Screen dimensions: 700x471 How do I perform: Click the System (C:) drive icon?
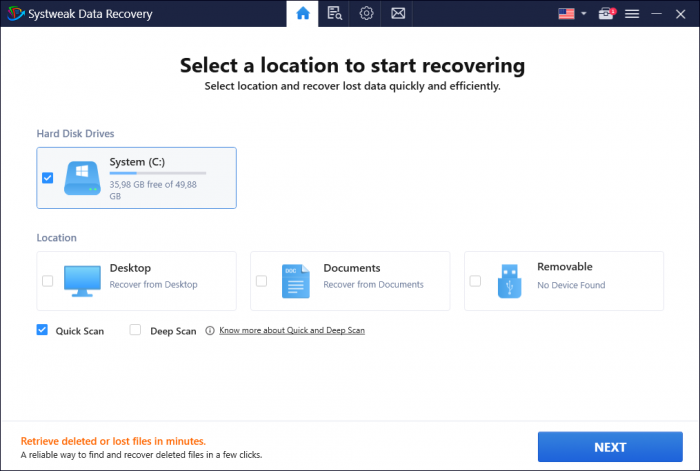(x=82, y=178)
